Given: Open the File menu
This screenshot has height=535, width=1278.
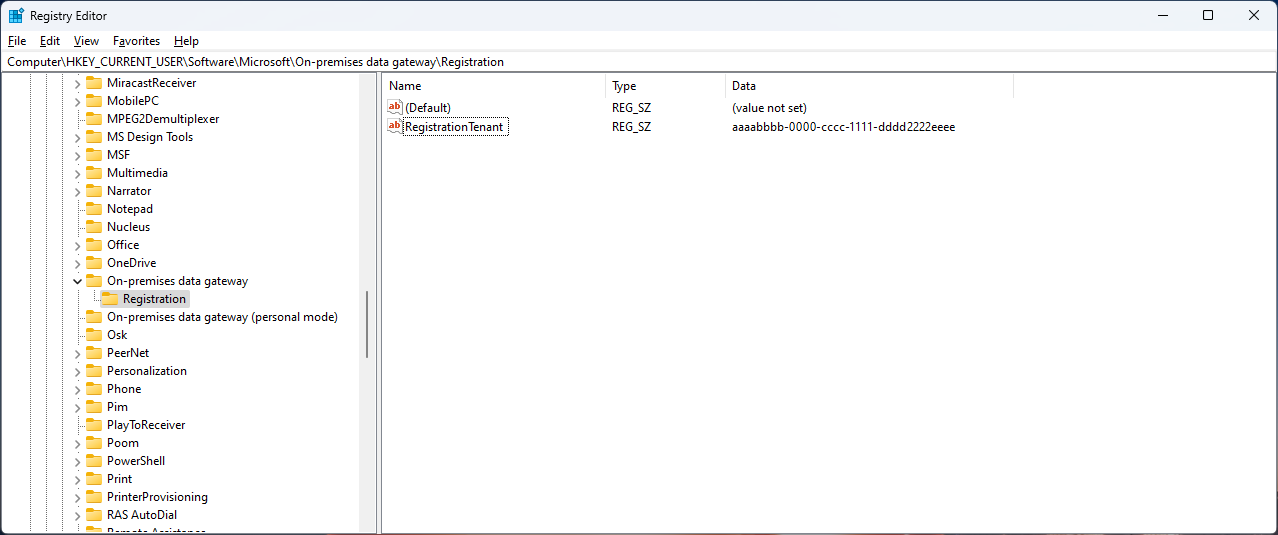Looking at the screenshot, I should 16,41.
